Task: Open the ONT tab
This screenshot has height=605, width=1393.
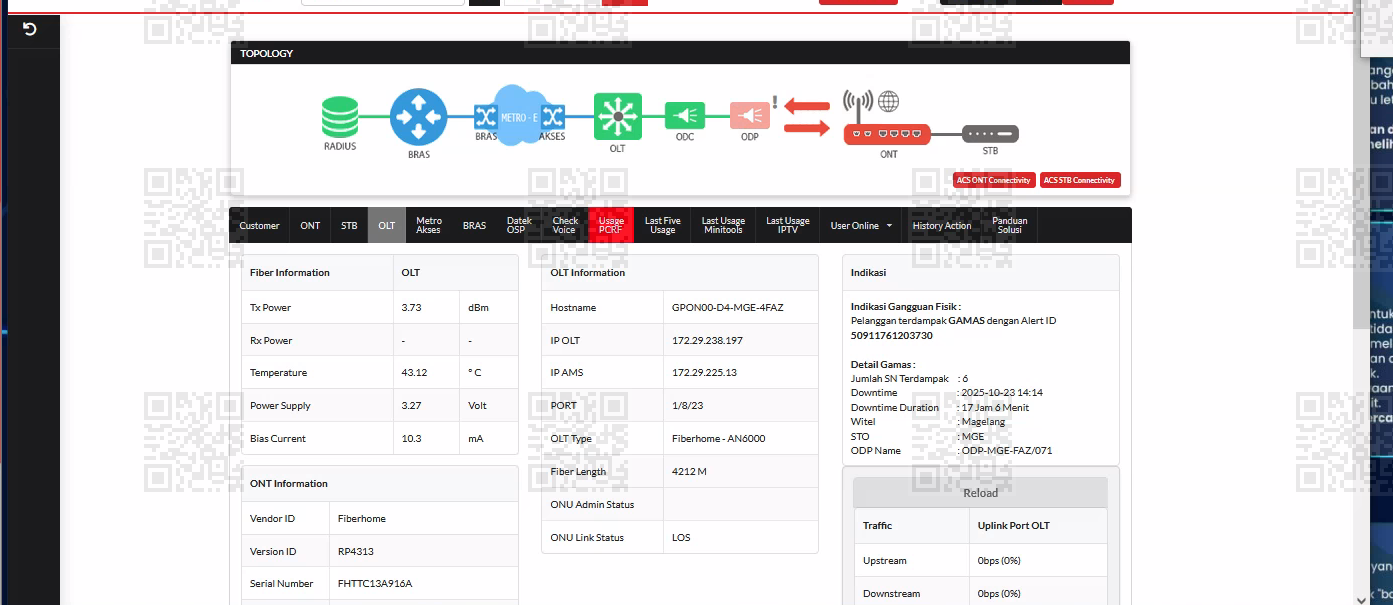Action: pyautogui.click(x=310, y=225)
